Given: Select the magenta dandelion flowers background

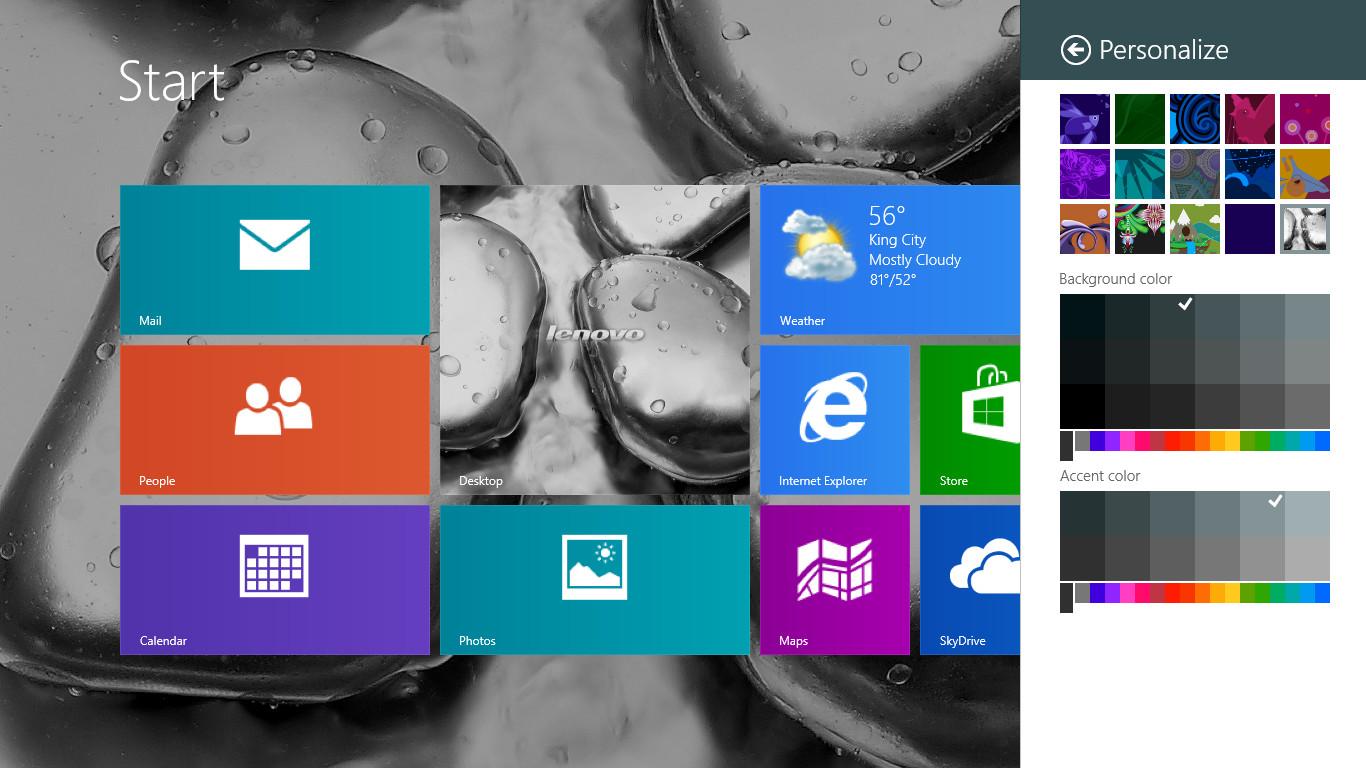Looking at the screenshot, I should point(1305,119).
